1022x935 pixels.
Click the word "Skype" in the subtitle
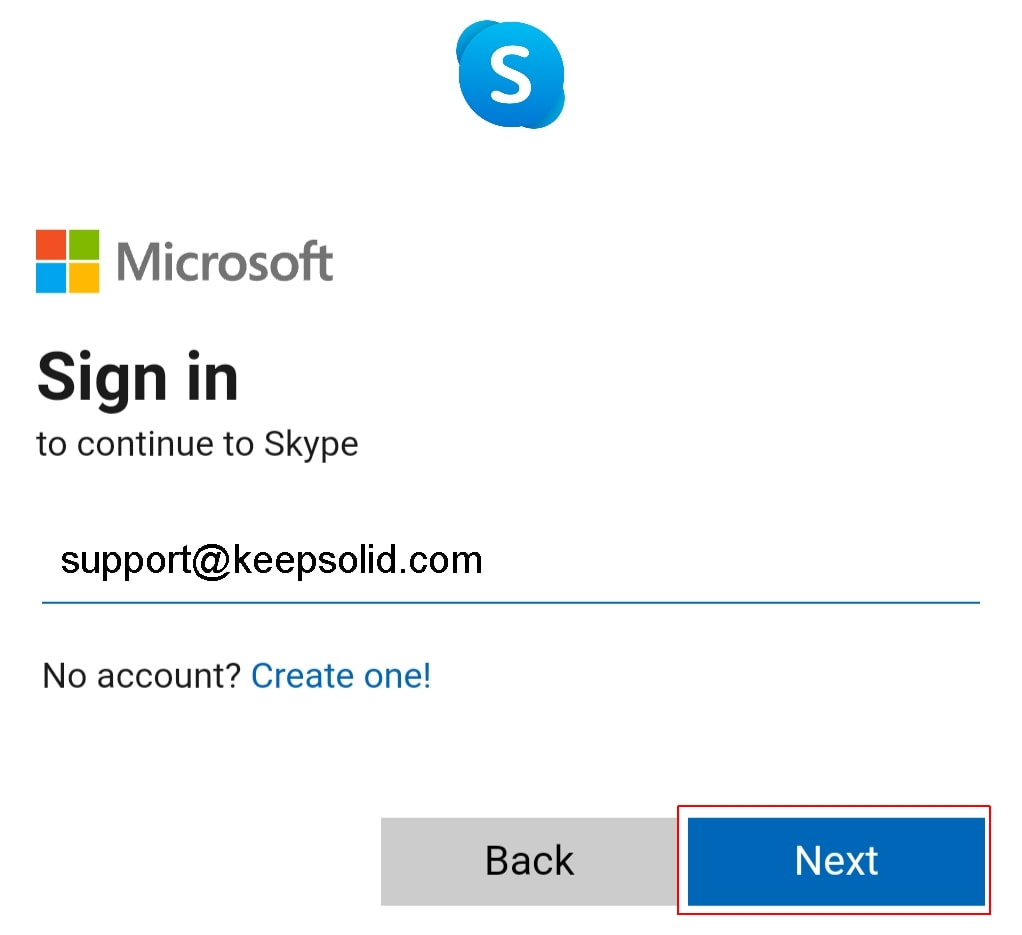coord(311,444)
